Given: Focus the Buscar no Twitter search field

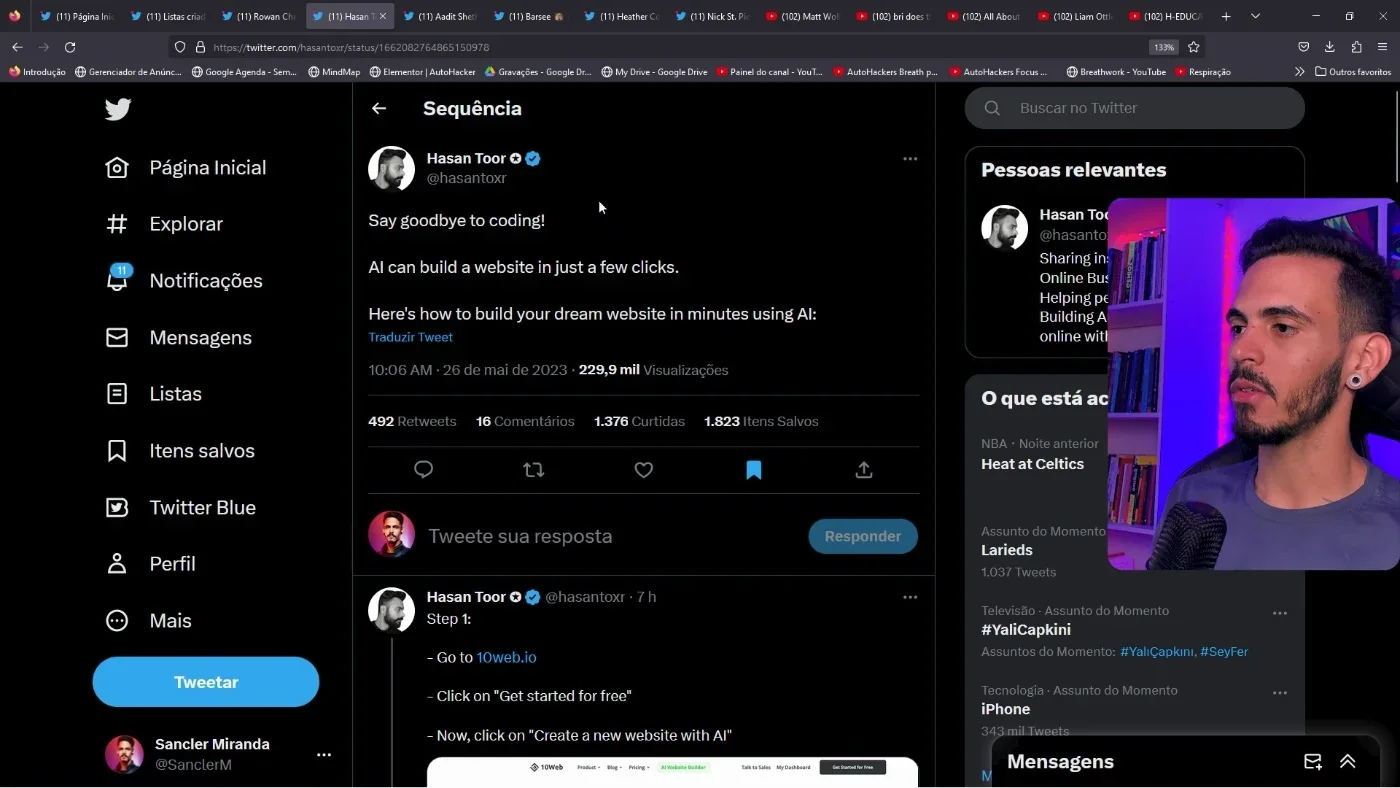Looking at the screenshot, I should (1135, 108).
